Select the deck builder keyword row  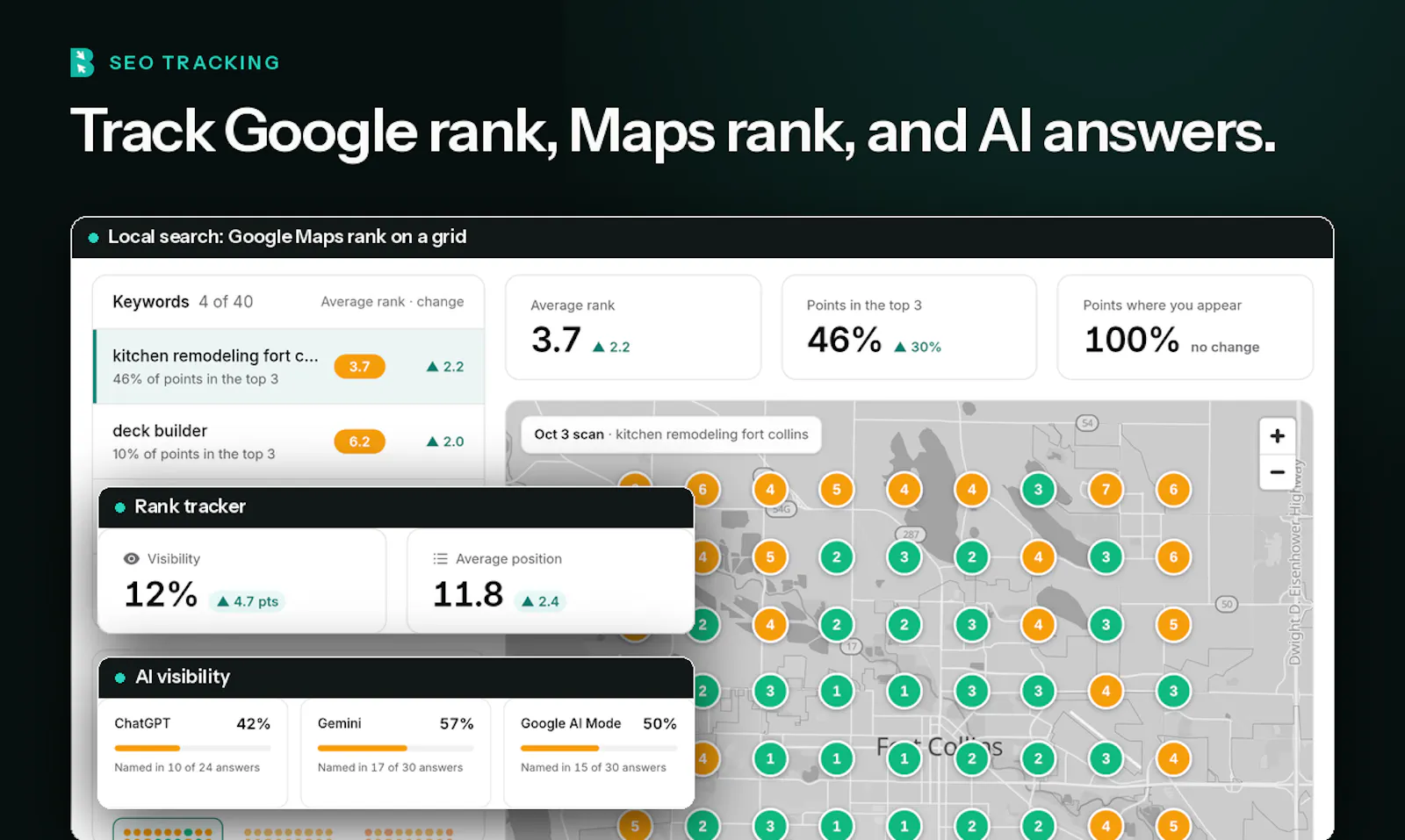pyautogui.click(x=289, y=442)
